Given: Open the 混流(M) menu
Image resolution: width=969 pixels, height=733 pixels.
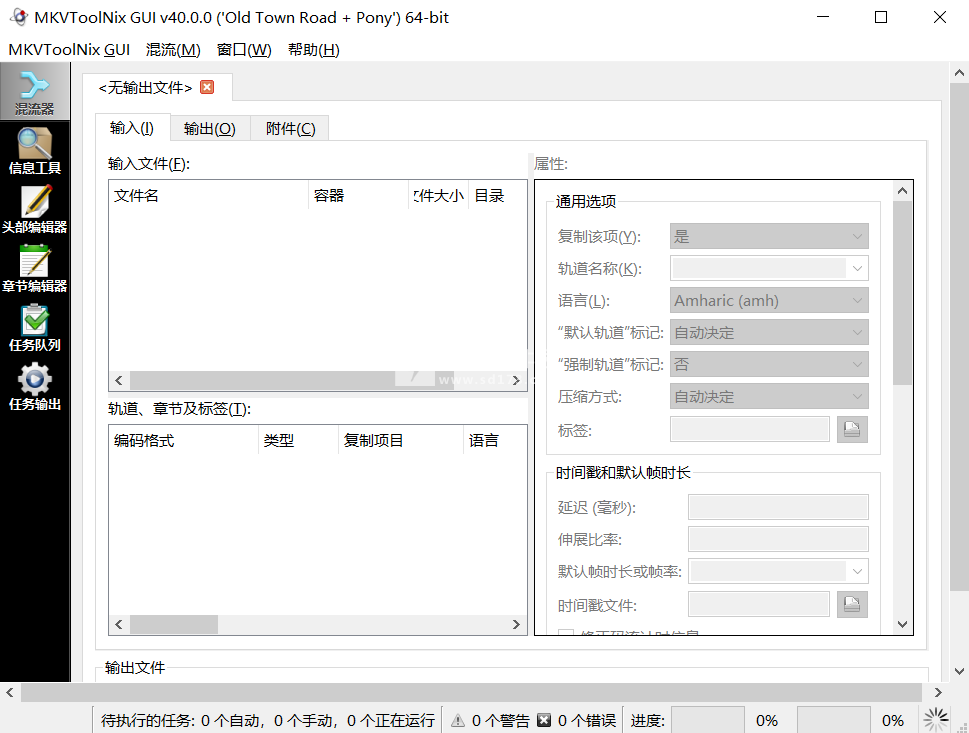Looking at the screenshot, I should 173,49.
